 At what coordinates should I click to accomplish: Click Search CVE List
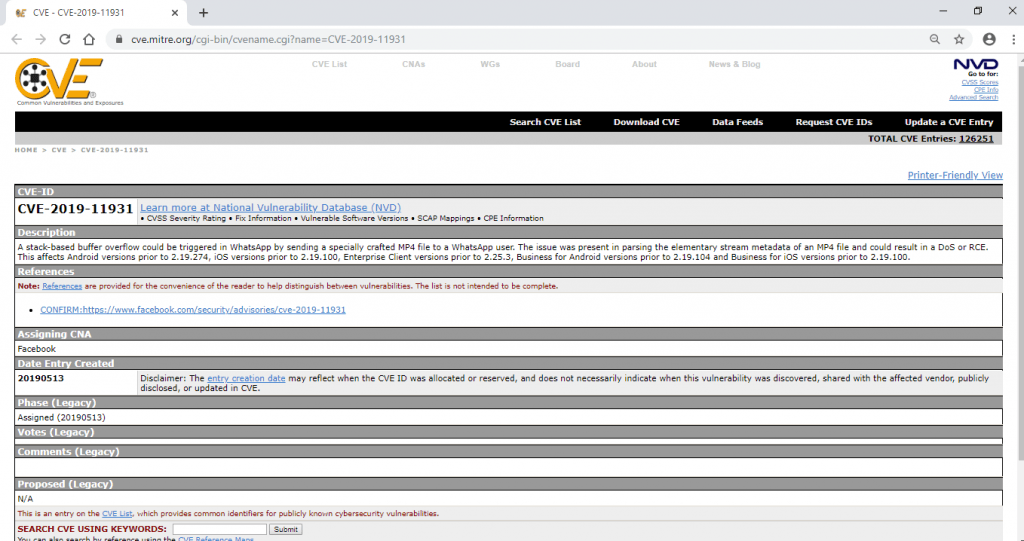coord(545,122)
